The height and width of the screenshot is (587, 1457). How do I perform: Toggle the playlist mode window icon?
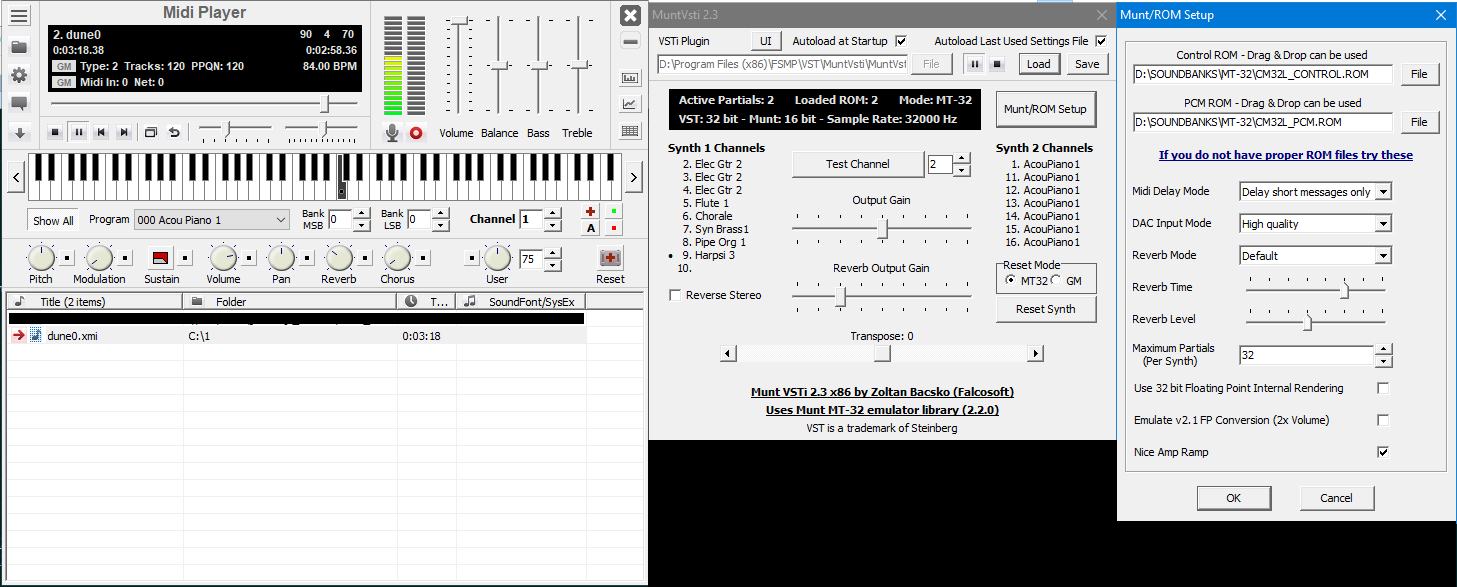pyautogui.click(x=151, y=132)
